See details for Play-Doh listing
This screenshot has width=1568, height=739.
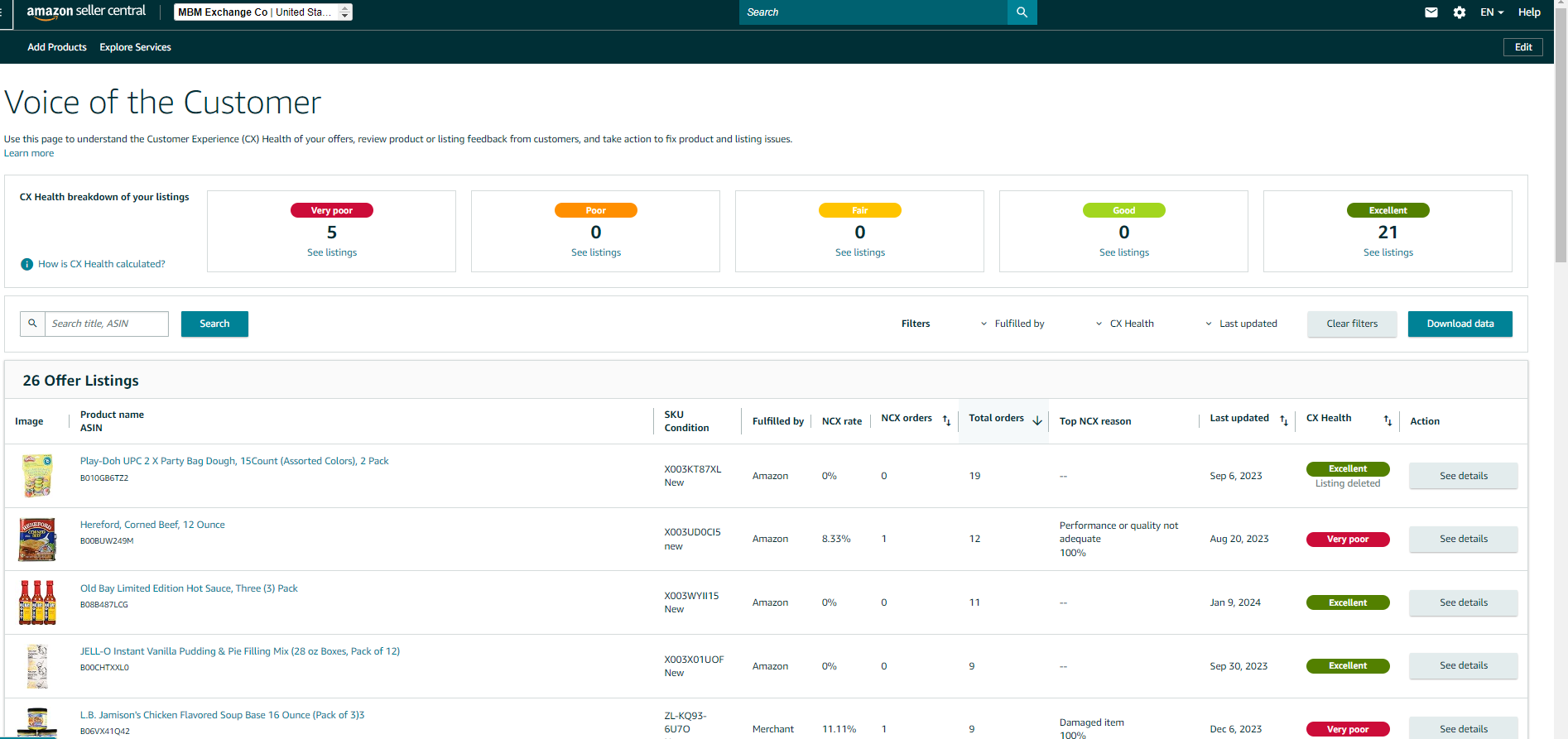pos(1464,476)
